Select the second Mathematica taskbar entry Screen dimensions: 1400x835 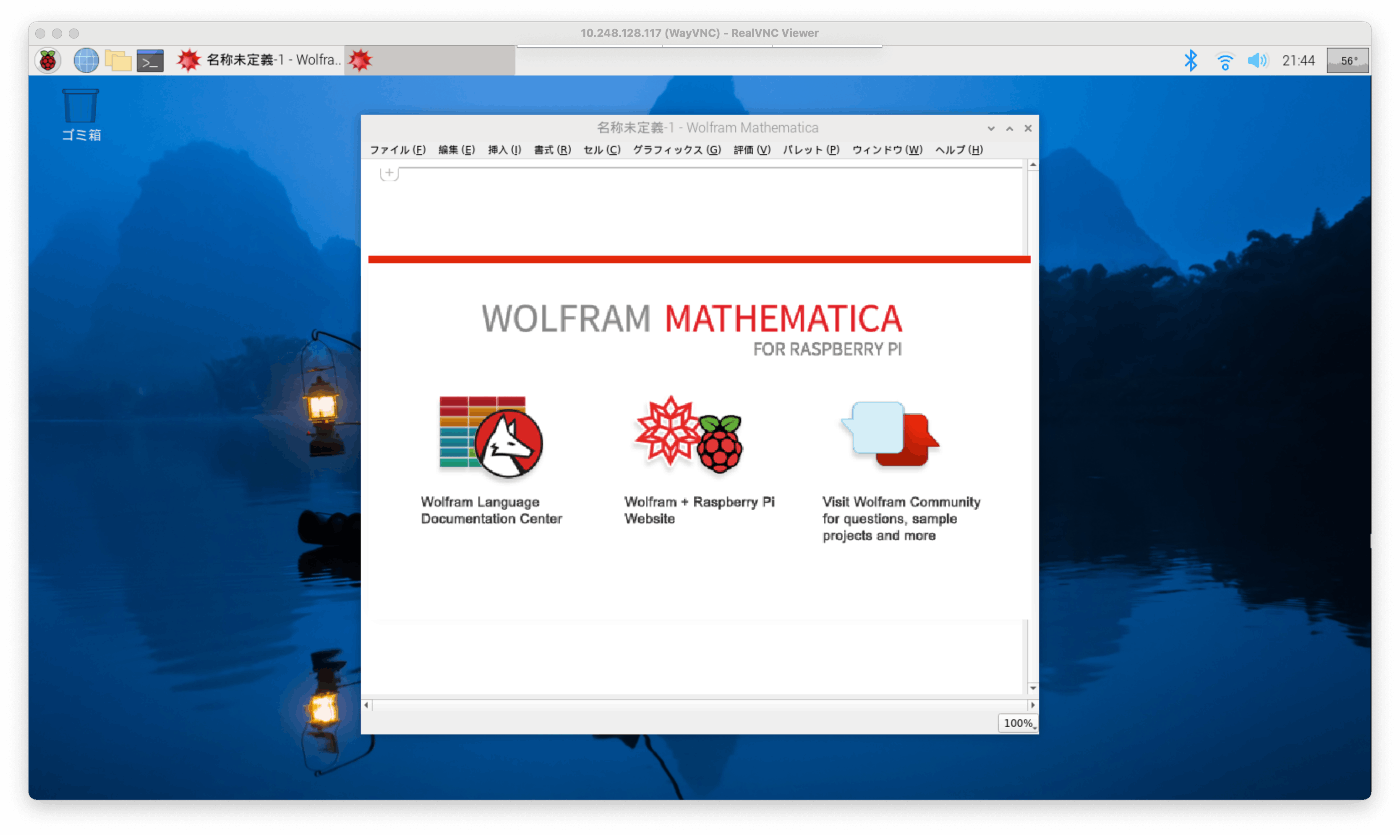click(430, 61)
